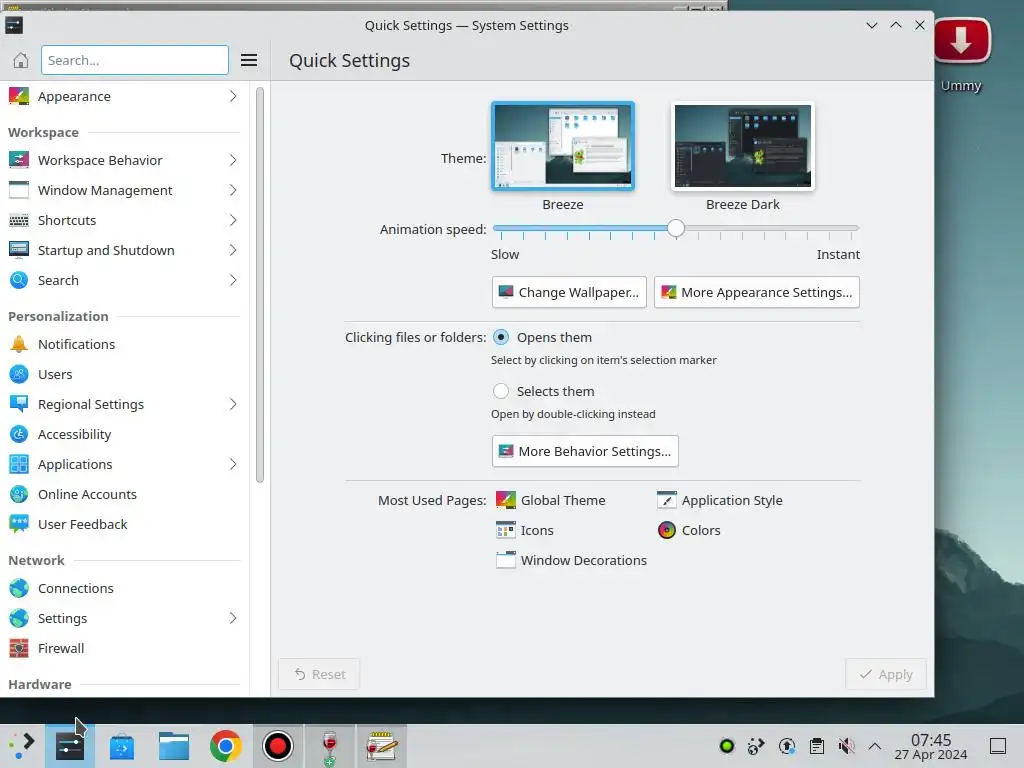This screenshot has height=768, width=1024.
Task: Click More Appearance Settings button
Action: [757, 292]
